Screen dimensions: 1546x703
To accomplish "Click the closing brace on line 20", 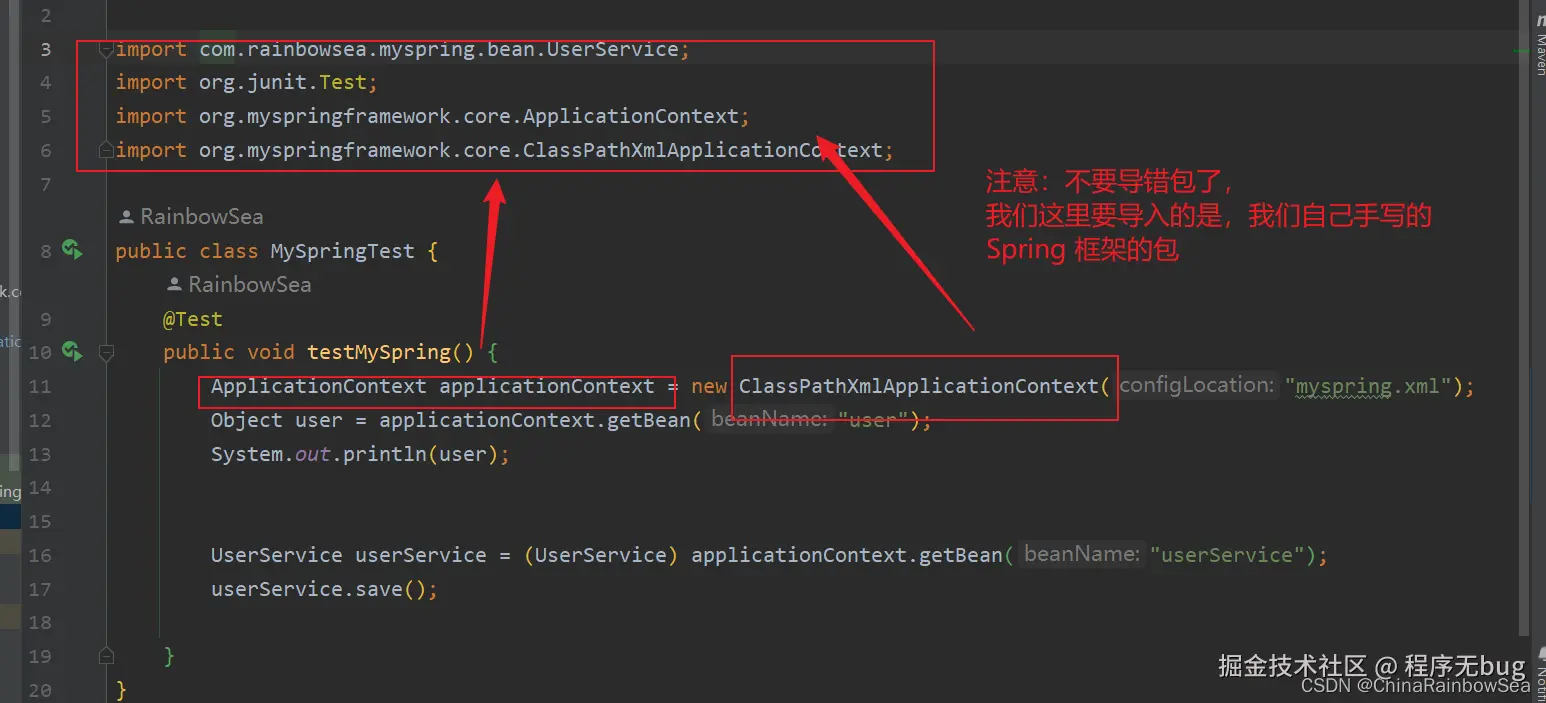I will 121,690.
